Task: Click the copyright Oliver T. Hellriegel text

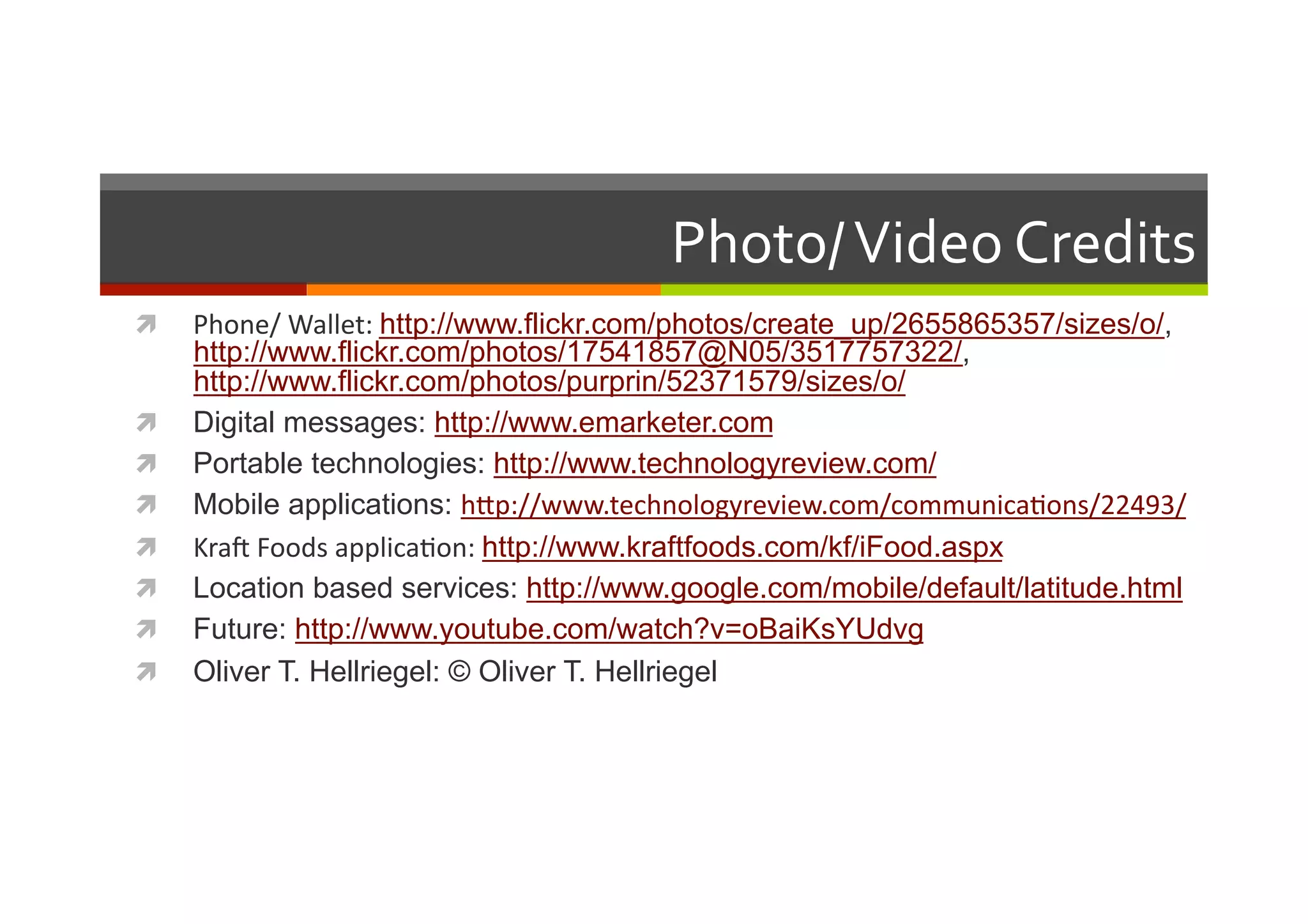Action: click(x=582, y=672)
